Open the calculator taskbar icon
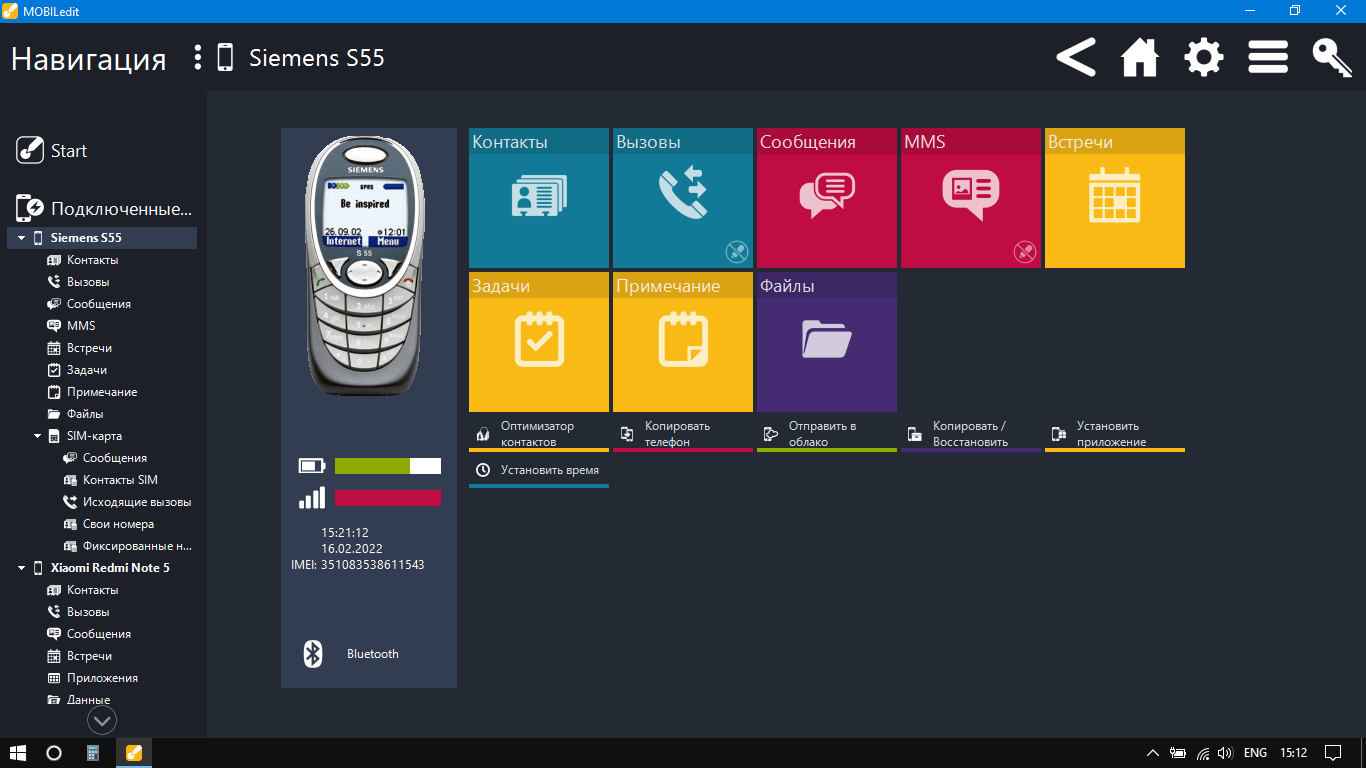This screenshot has width=1366, height=768. [93, 753]
